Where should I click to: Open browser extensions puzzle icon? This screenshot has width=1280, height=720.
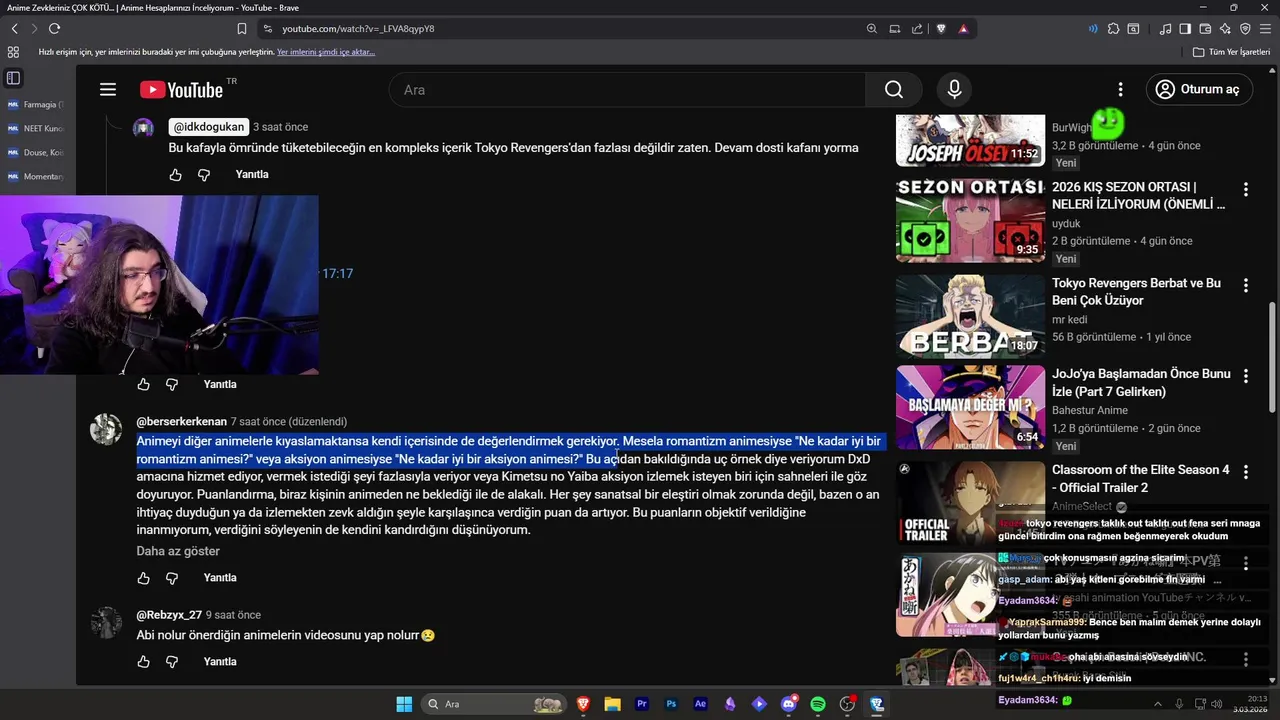point(1113,29)
